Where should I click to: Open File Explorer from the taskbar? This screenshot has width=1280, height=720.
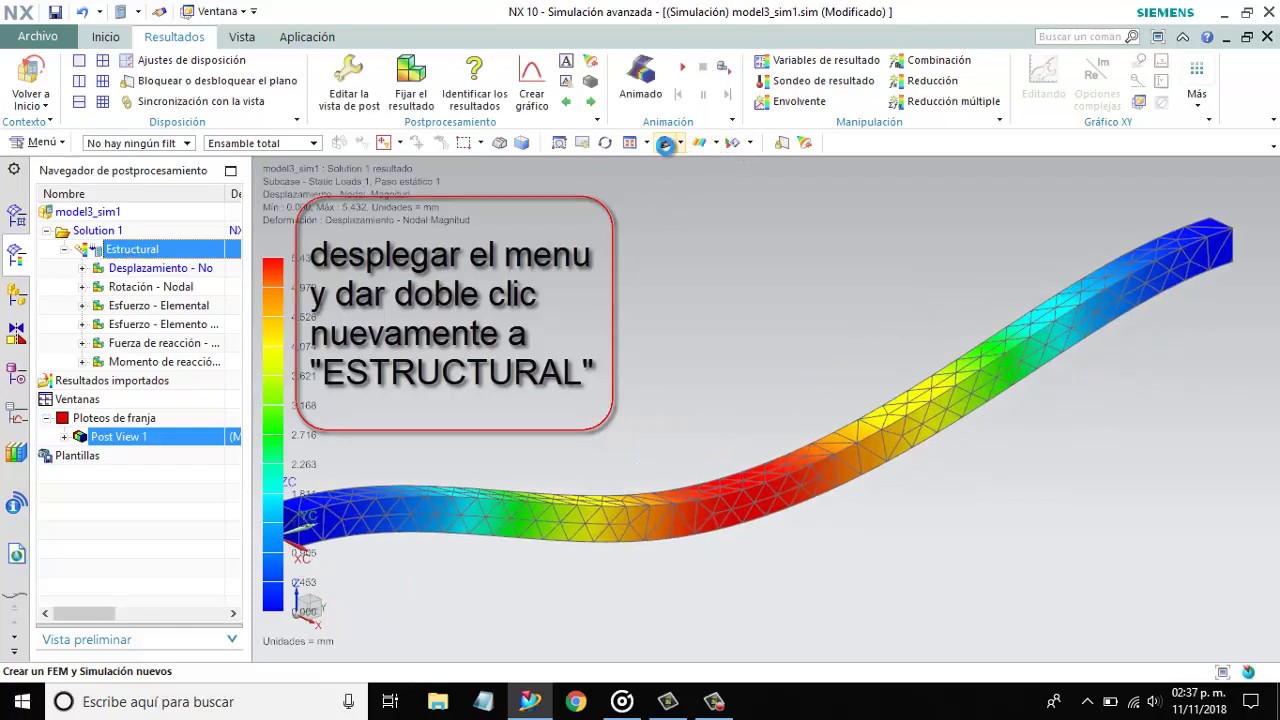click(x=438, y=702)
